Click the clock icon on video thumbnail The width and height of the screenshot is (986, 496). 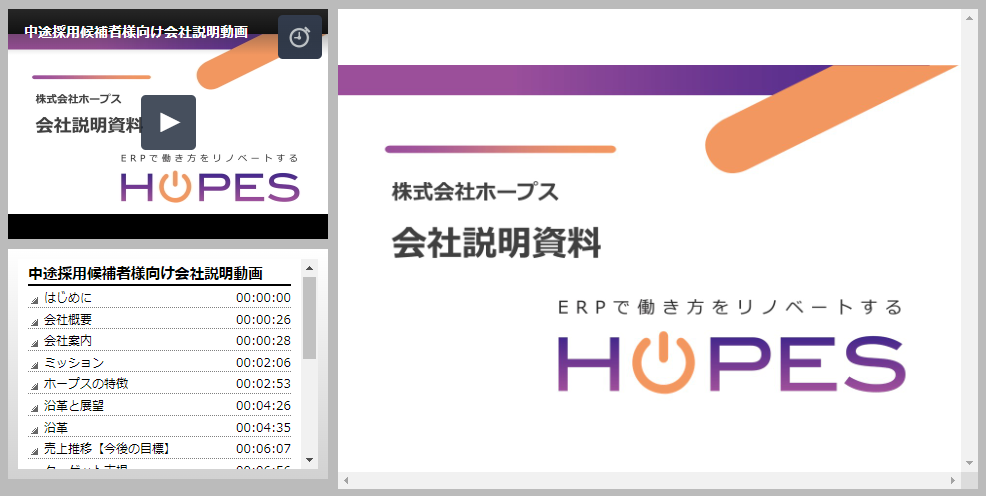tap(300, 37)
